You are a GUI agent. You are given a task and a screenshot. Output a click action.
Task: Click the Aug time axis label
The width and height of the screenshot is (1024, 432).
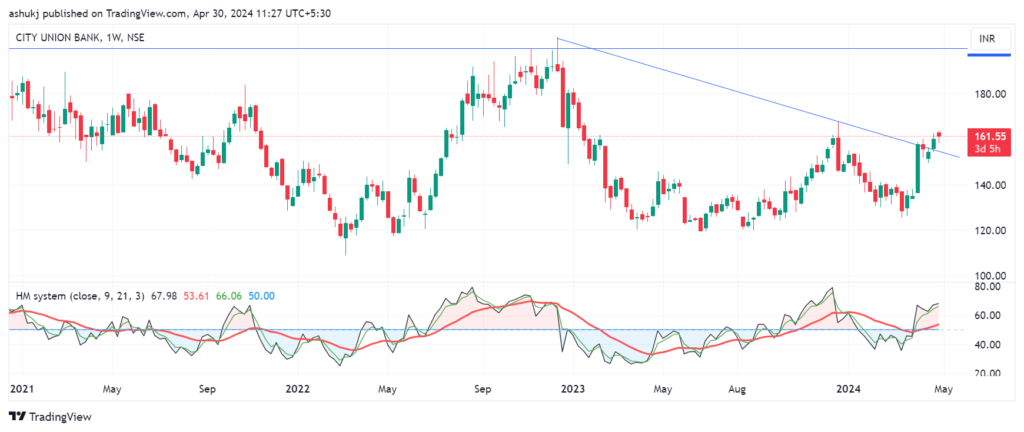coord(737,389)
